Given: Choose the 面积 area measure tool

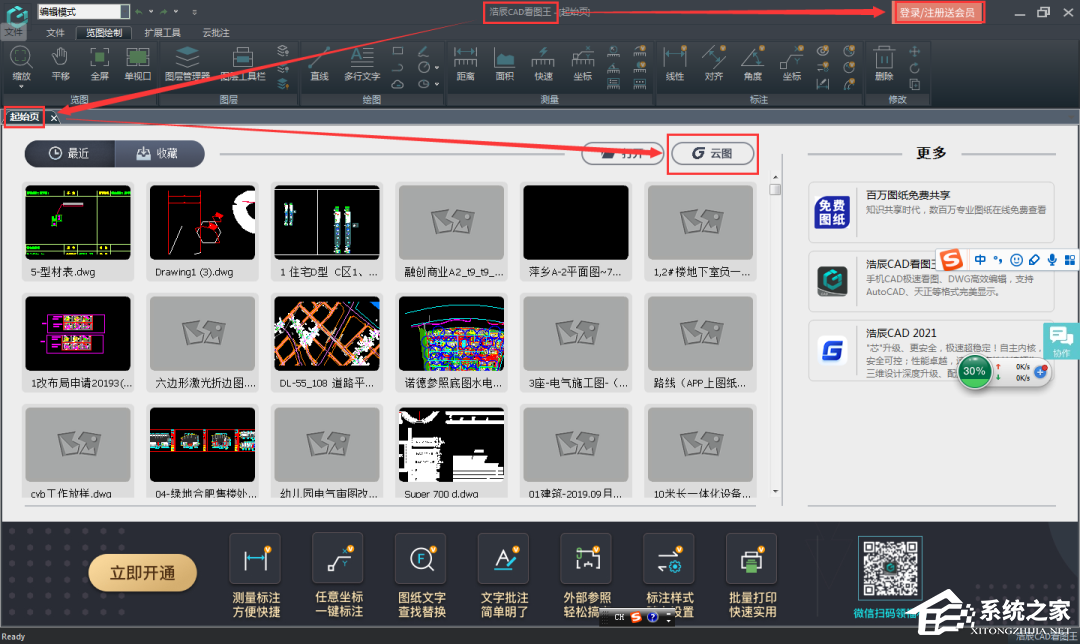Looking at the screenshot, I should (505, 63).
